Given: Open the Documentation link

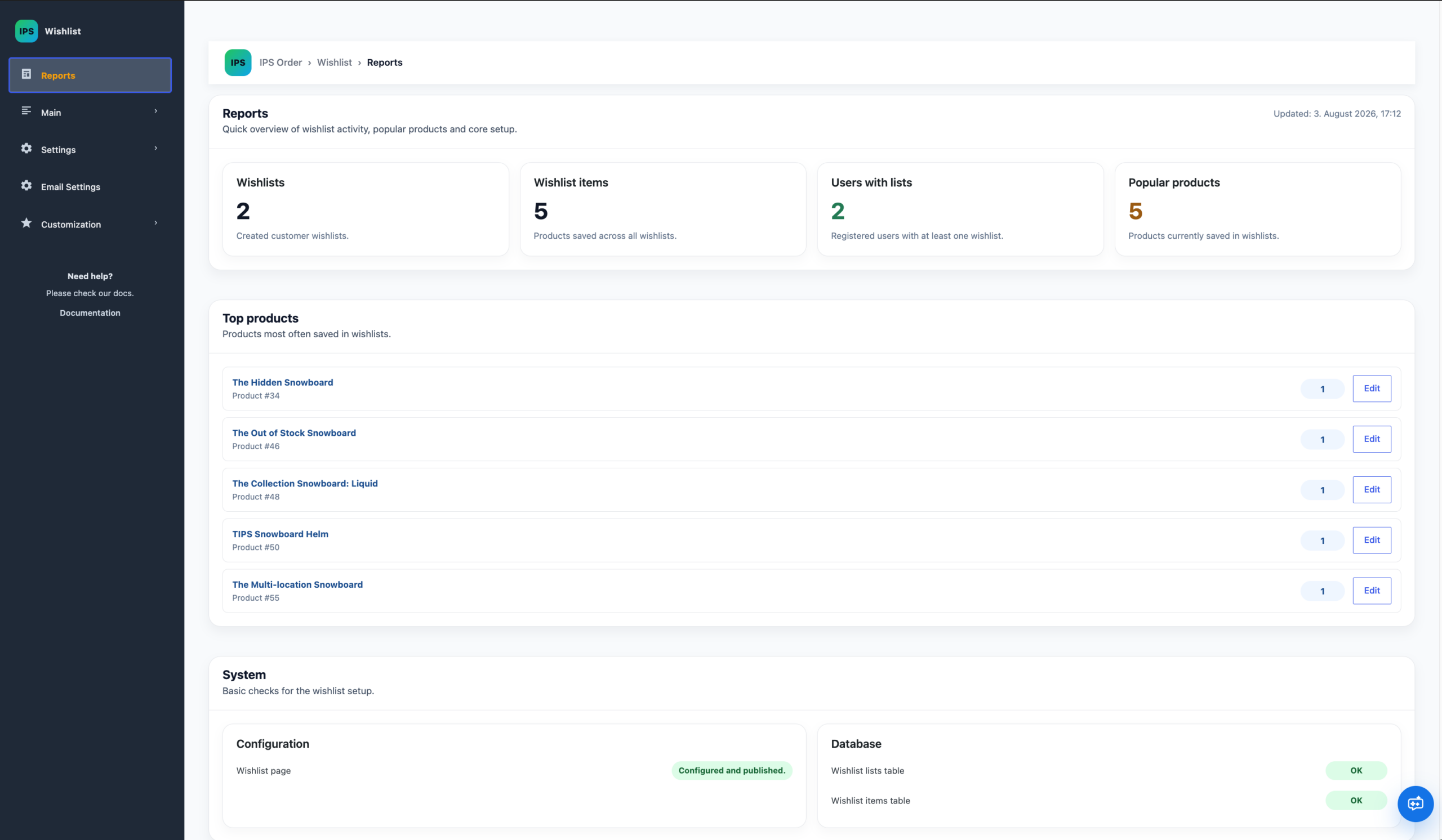Looking at the screenshot, I should coord(90,313).
